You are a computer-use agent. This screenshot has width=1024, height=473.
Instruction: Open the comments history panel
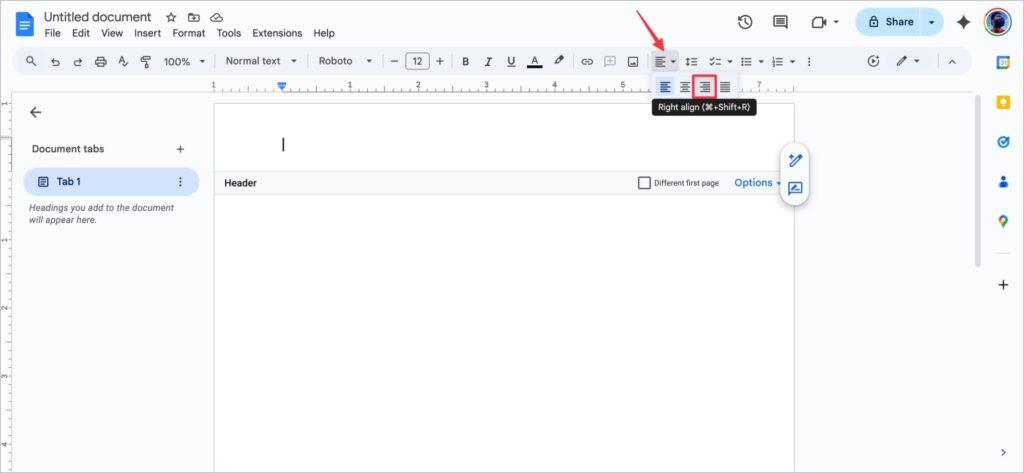pos(780,22)
